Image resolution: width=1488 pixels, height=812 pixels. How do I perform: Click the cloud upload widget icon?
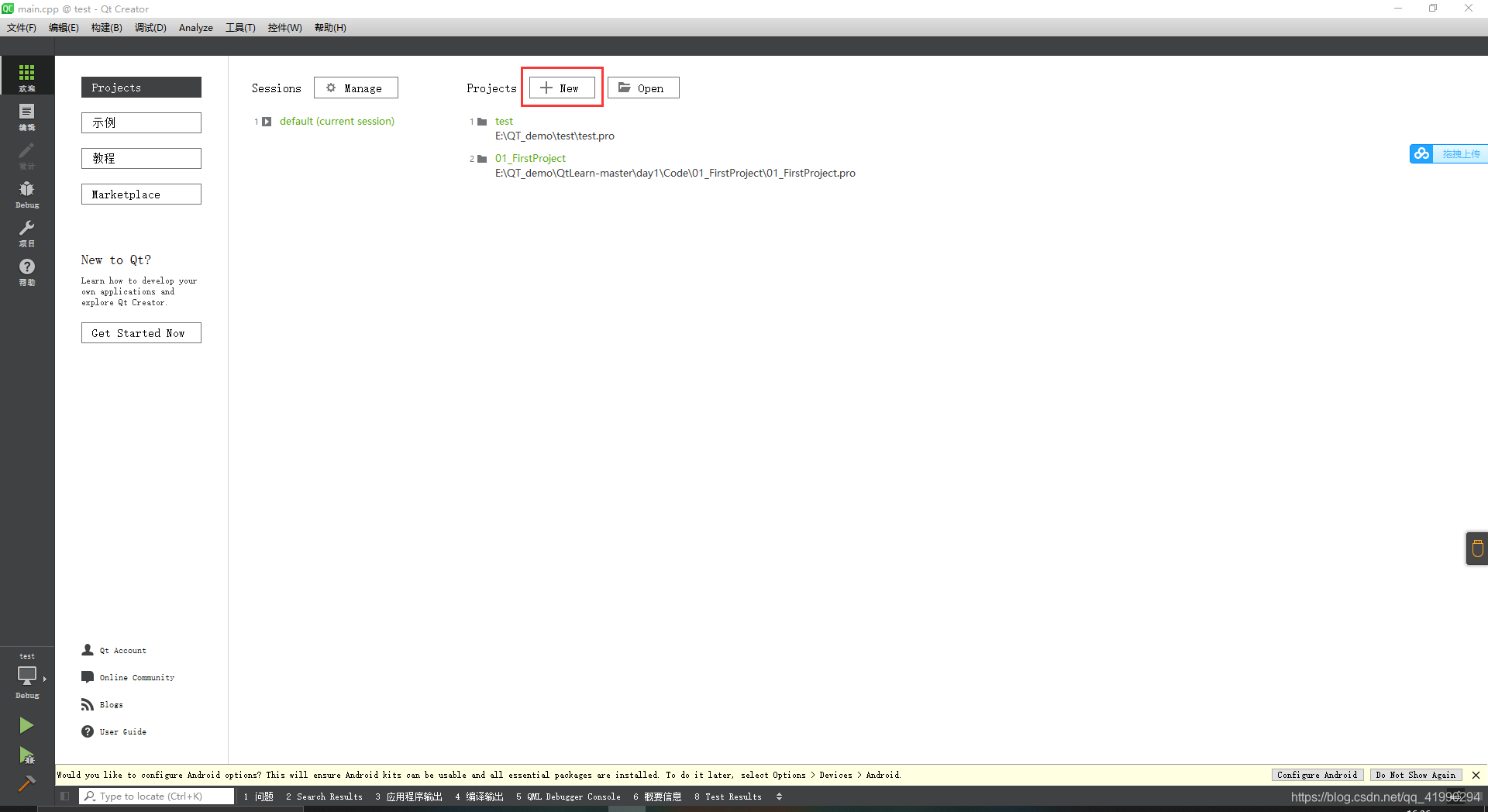click(x=1421, y=153)
